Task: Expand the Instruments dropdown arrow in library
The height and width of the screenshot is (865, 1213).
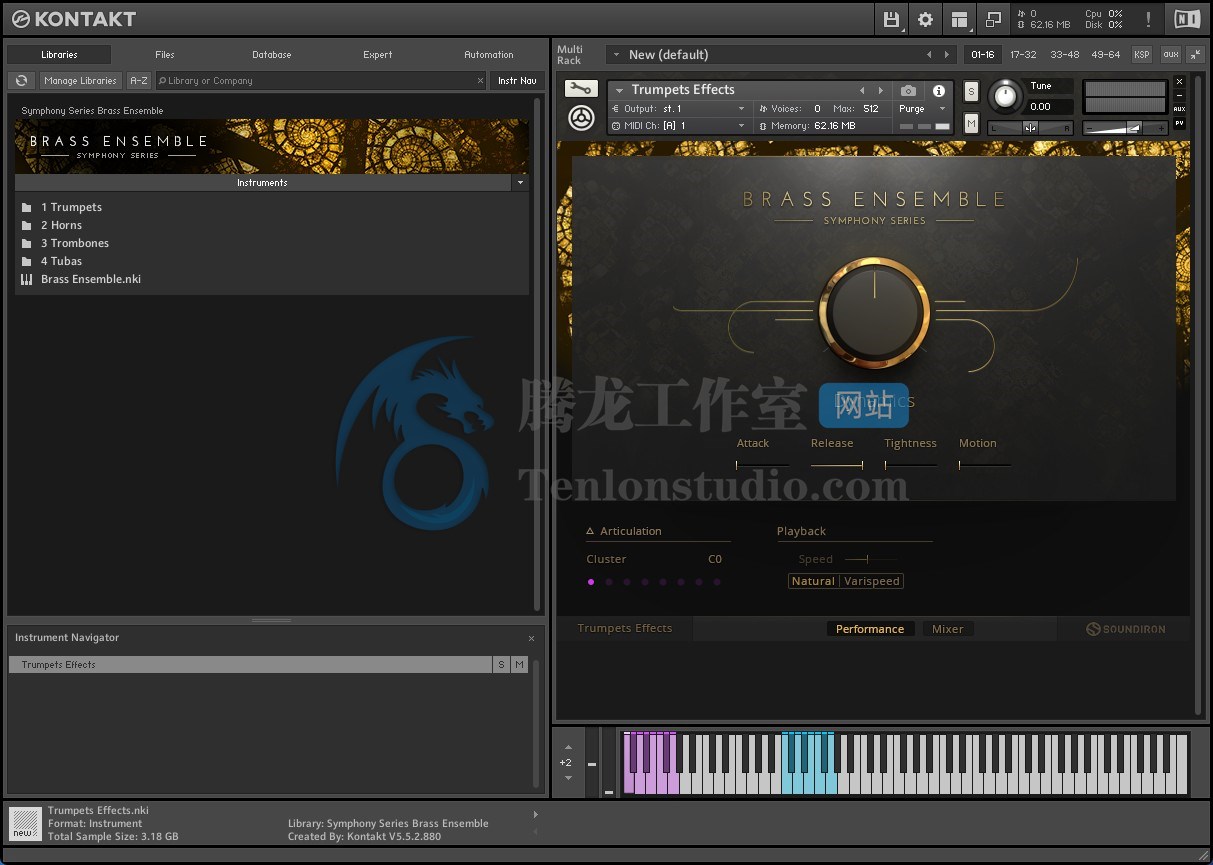Action: point(519,183)
